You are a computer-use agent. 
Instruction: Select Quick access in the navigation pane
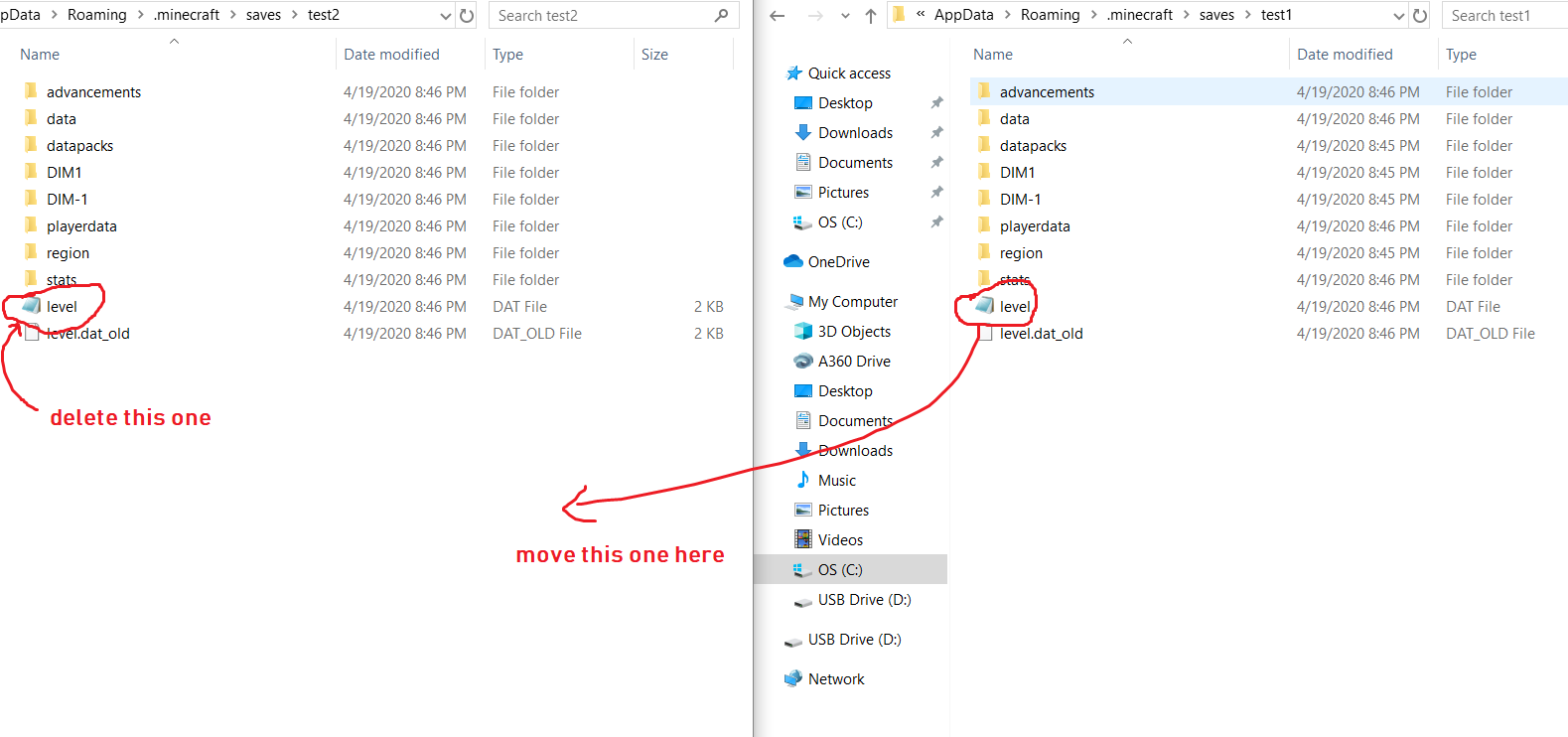coord(849,73)
